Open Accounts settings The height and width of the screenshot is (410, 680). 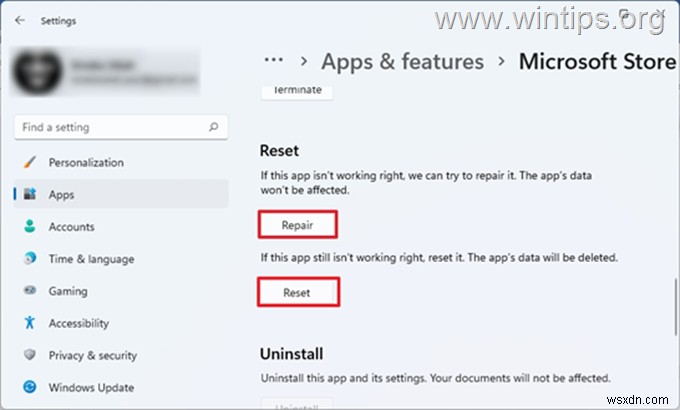(x=121, y=226)
